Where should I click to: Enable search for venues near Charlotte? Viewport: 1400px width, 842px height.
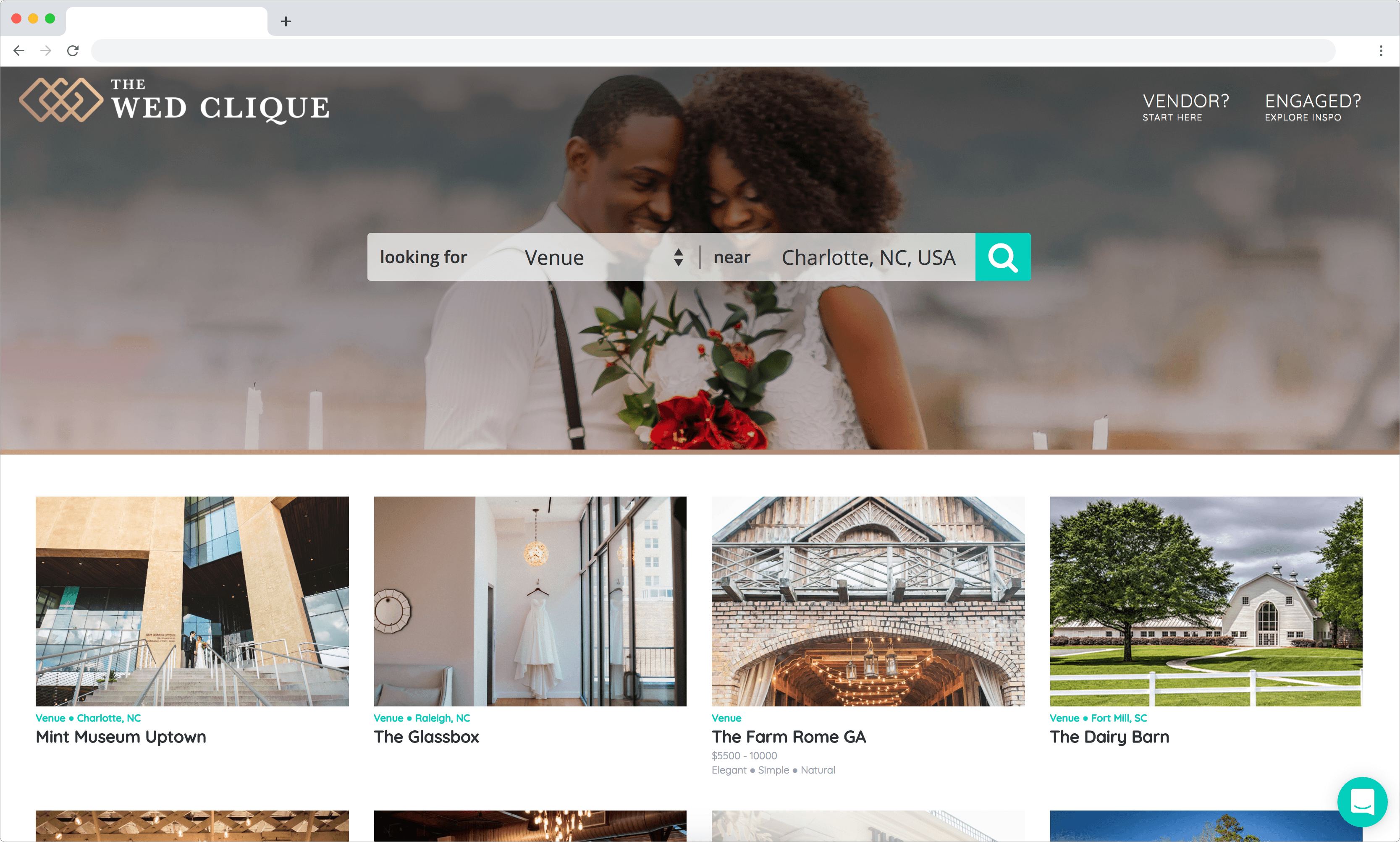tap(1002, 257)
